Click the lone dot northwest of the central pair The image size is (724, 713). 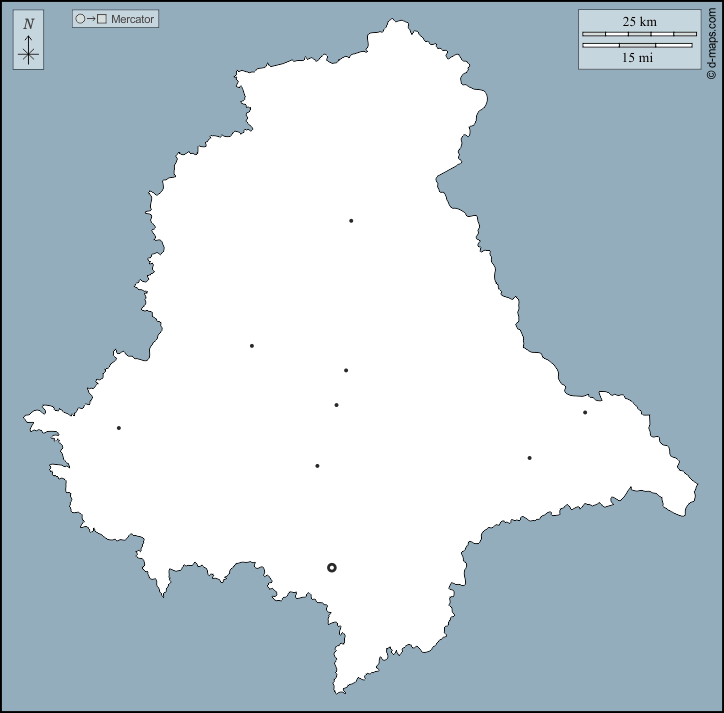(x=252, y=346)
